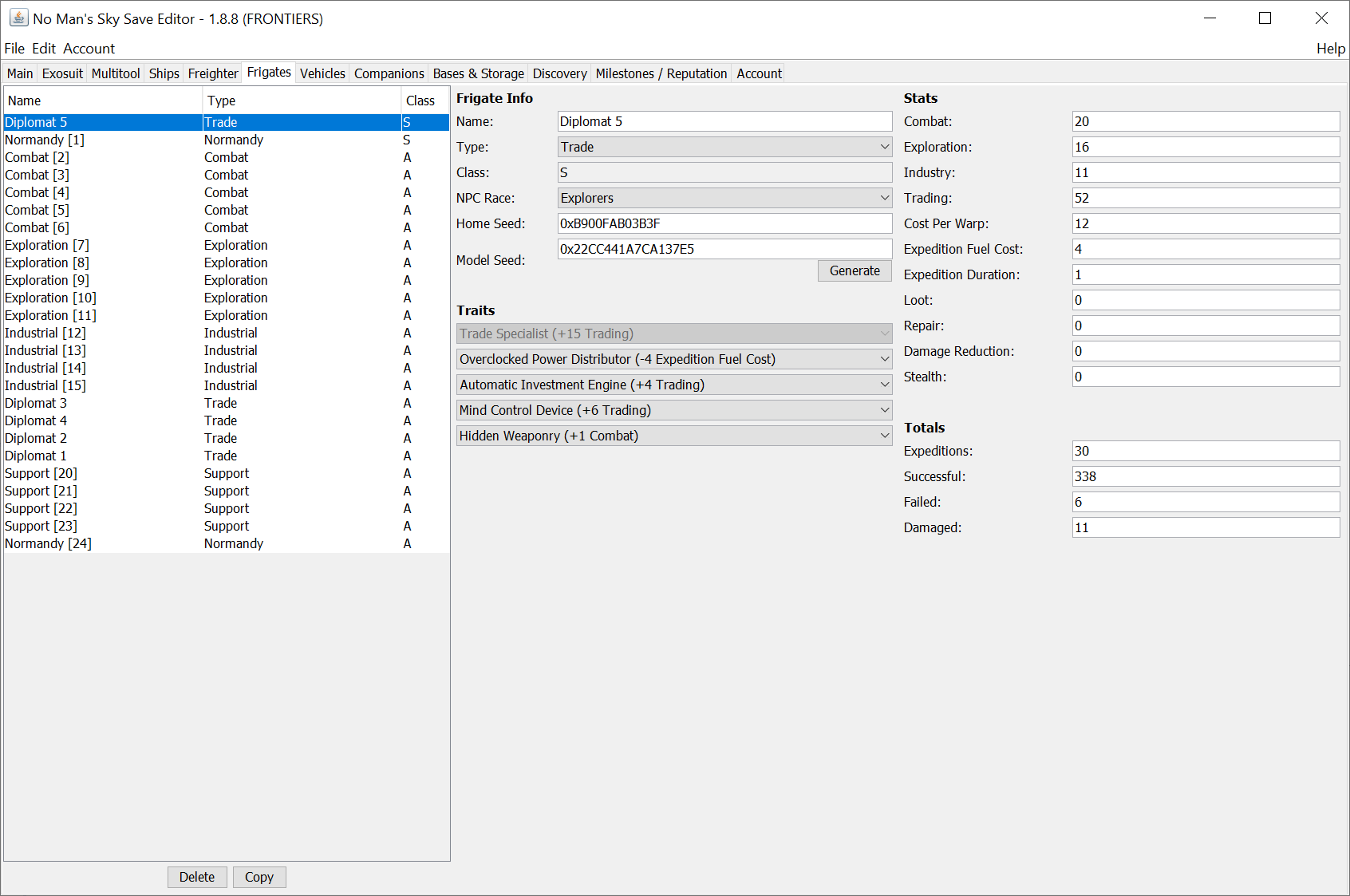Select the Support [23] frigate row

227,526
